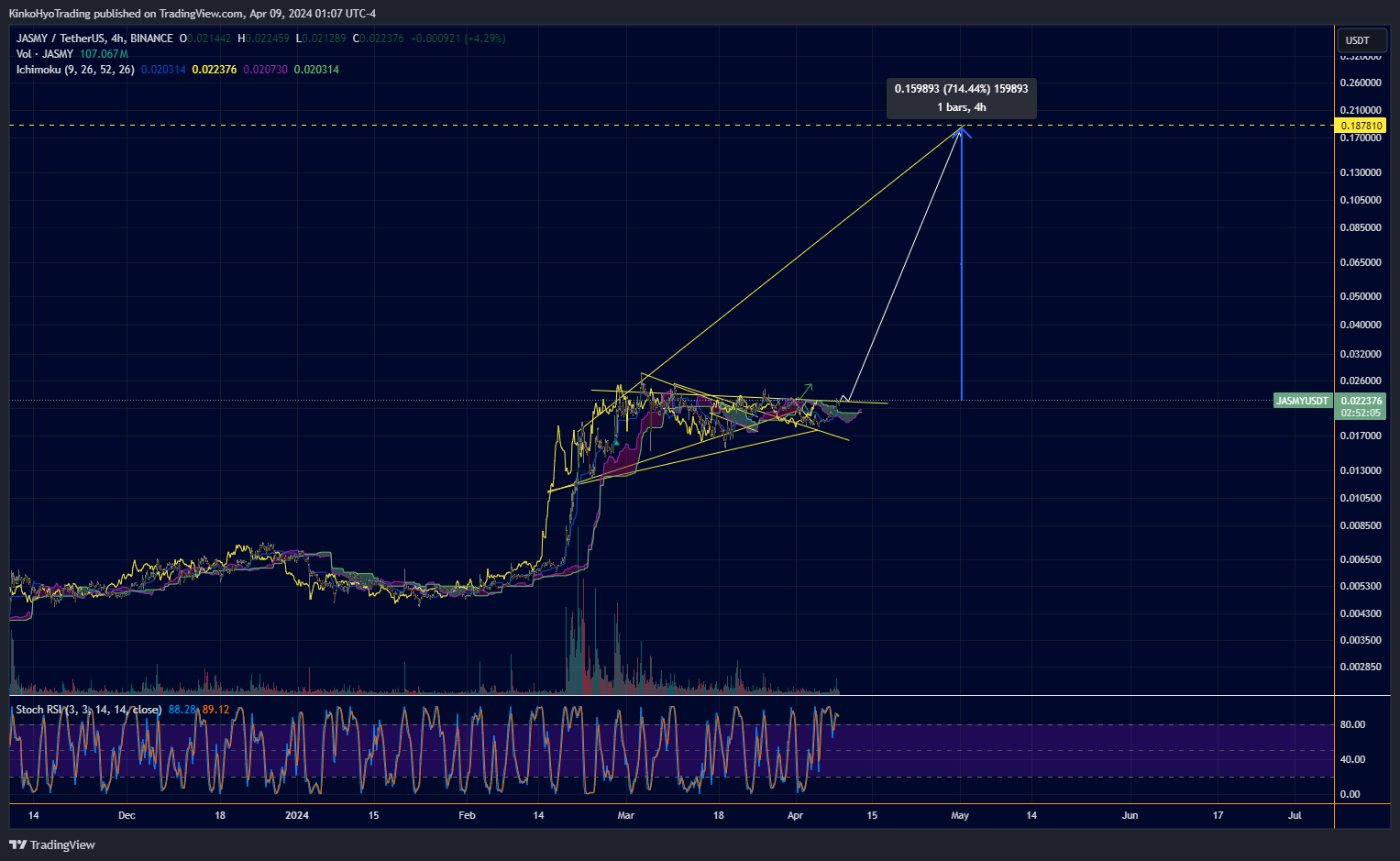Viewport: 1400px width, 861px height.
Task: Click the Jul label on time axis
Action: pyautogui.click(x=1295, y=815)
